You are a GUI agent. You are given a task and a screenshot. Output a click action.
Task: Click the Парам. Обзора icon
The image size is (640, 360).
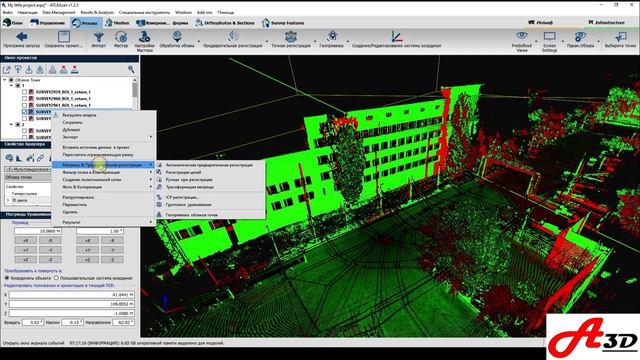(x=580, y=37)
